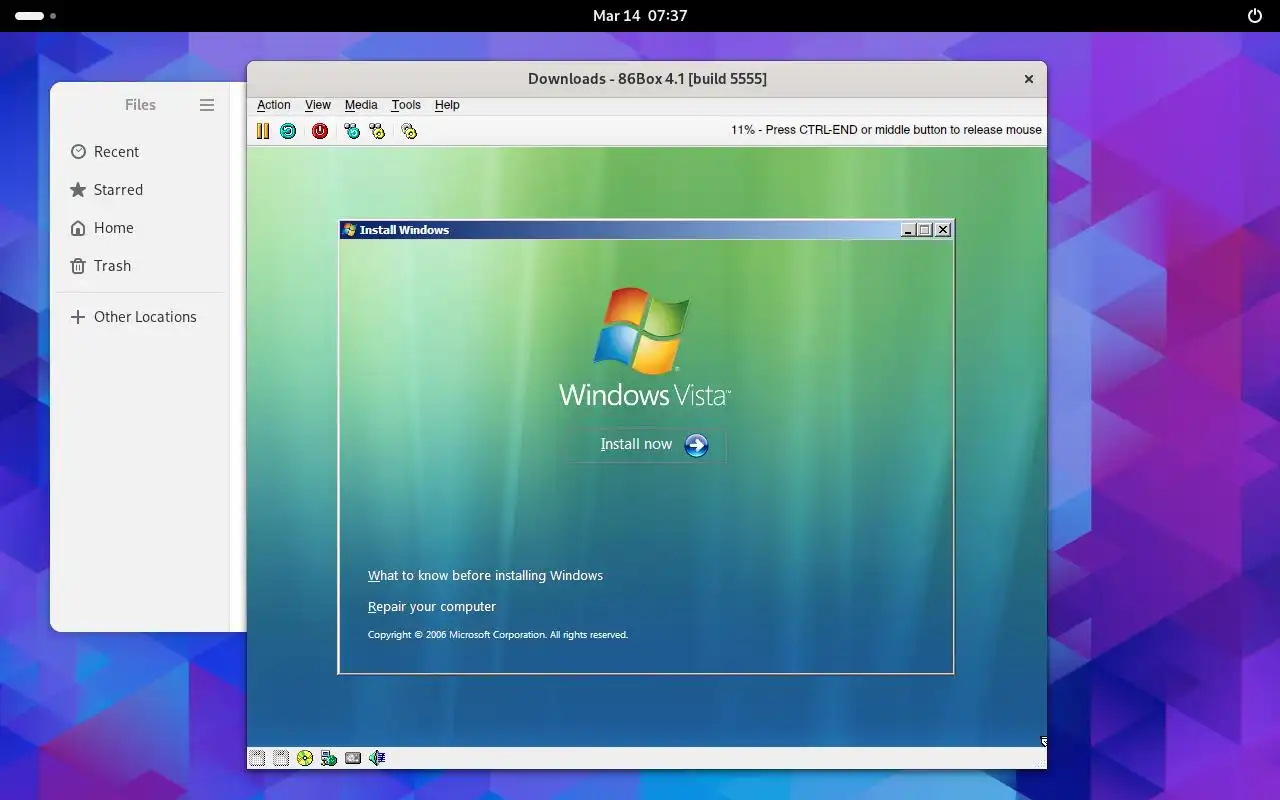Open the Action menu

[273, 105]
